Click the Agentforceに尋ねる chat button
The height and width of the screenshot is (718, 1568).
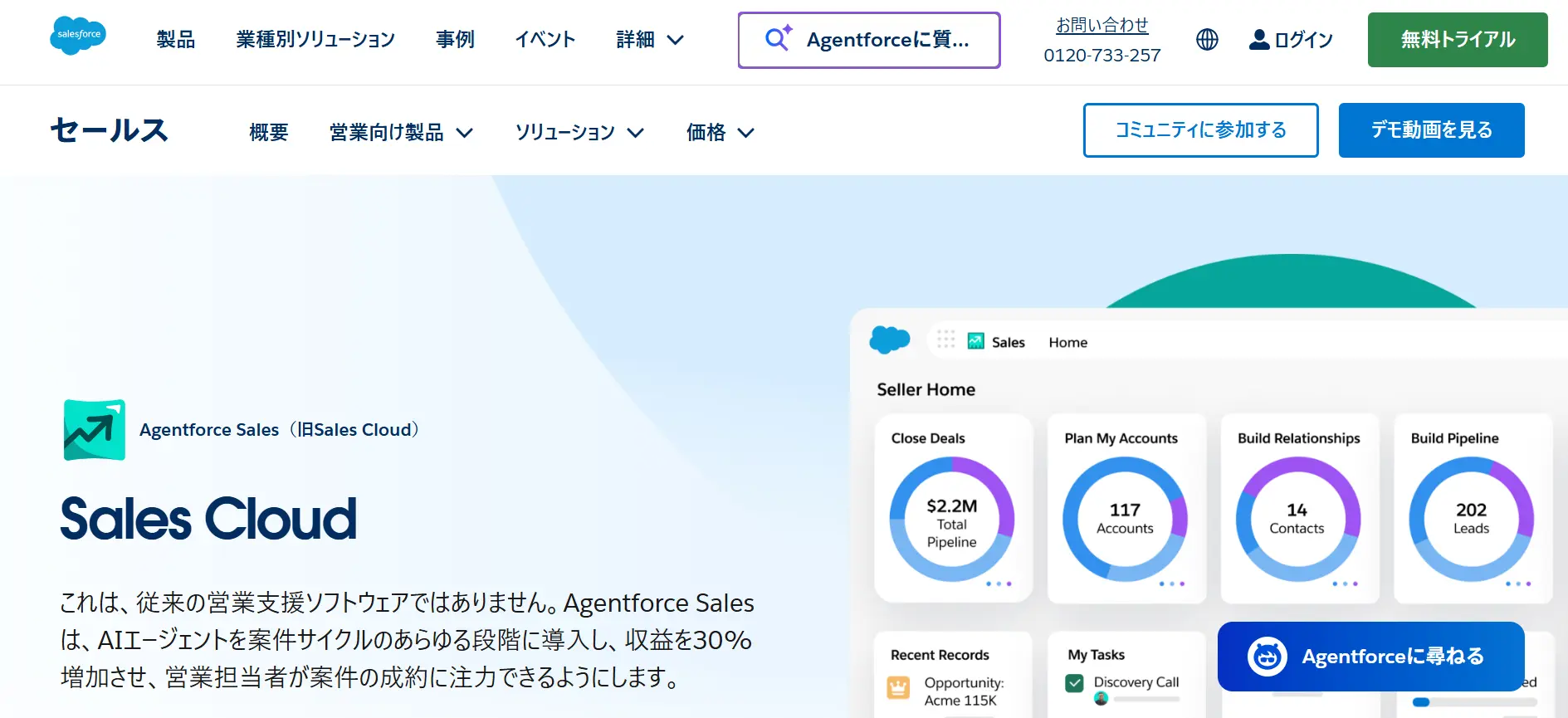click(x=1371, y=657)
